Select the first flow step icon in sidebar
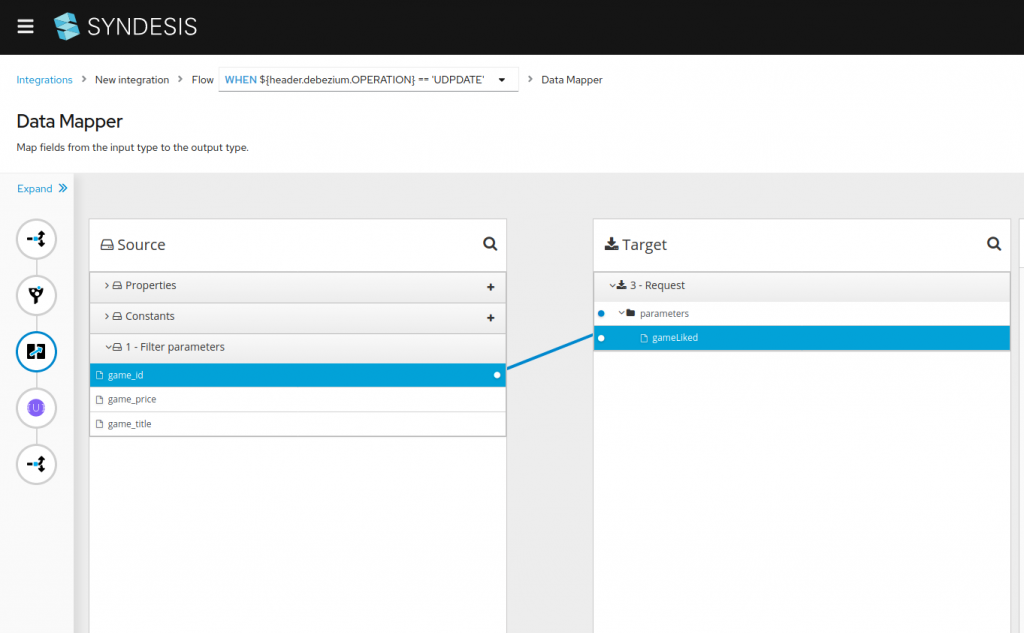The image size is (1024, 633). [36, 239]
